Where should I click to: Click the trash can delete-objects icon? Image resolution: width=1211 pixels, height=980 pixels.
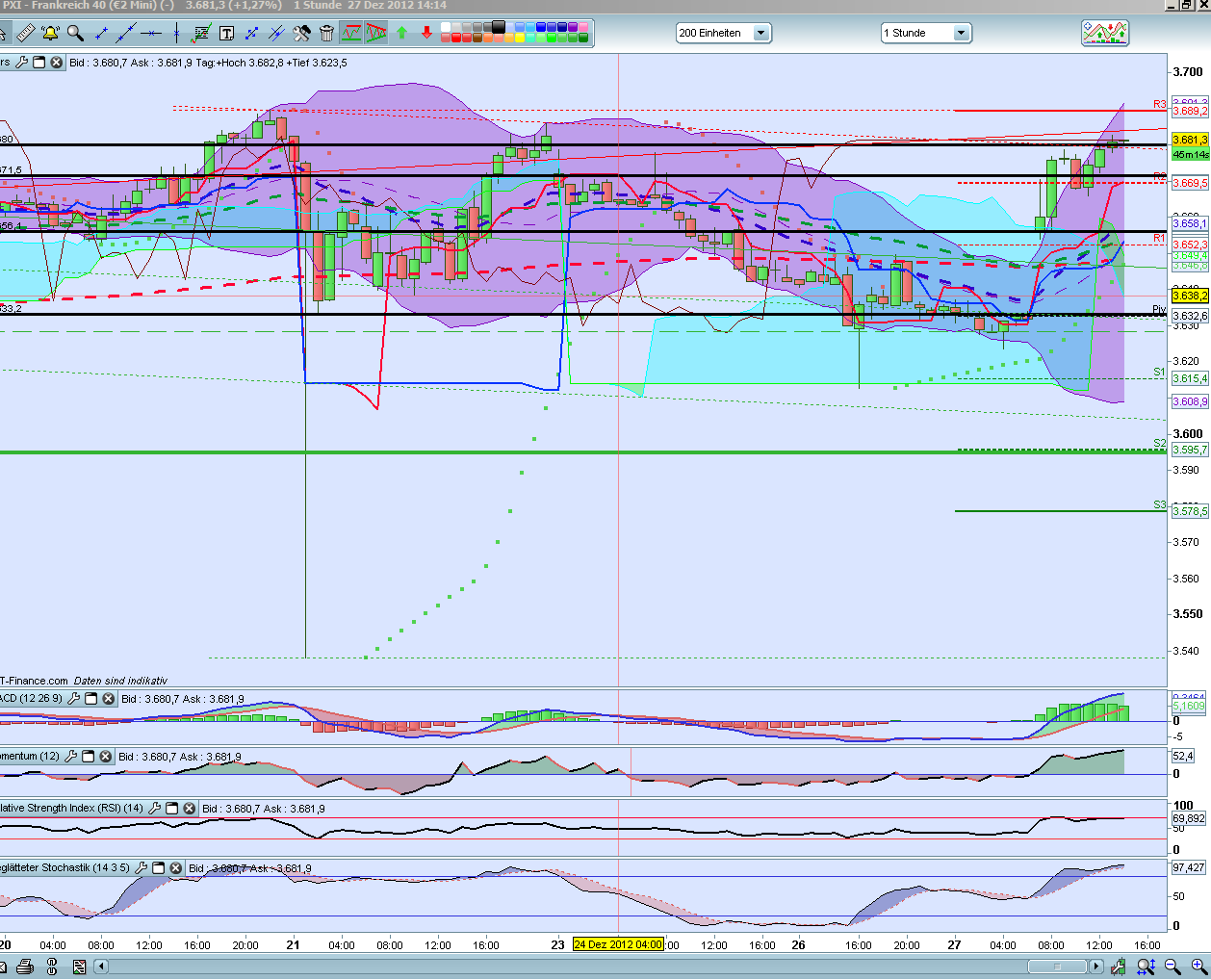pos(326,33)
